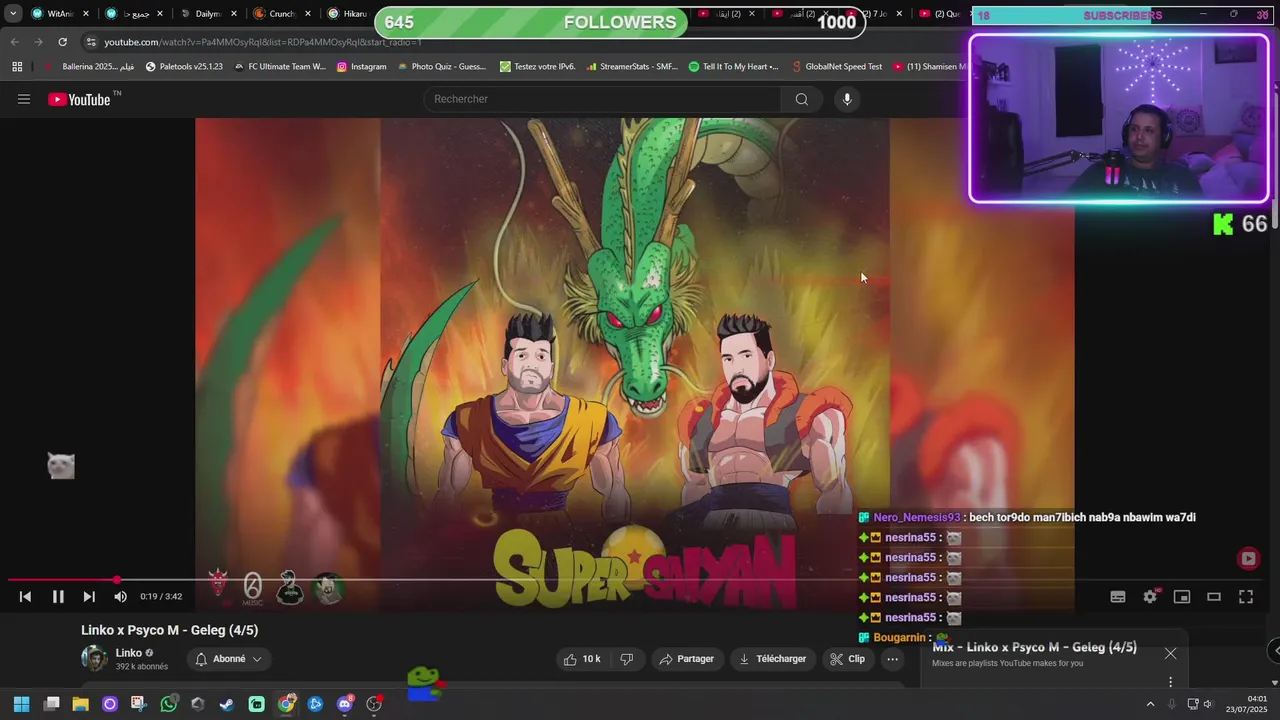This screenshot has width=1280, height=720.
Task: Open the StreamerStats bookmark
Action: (x=631, y=67)
